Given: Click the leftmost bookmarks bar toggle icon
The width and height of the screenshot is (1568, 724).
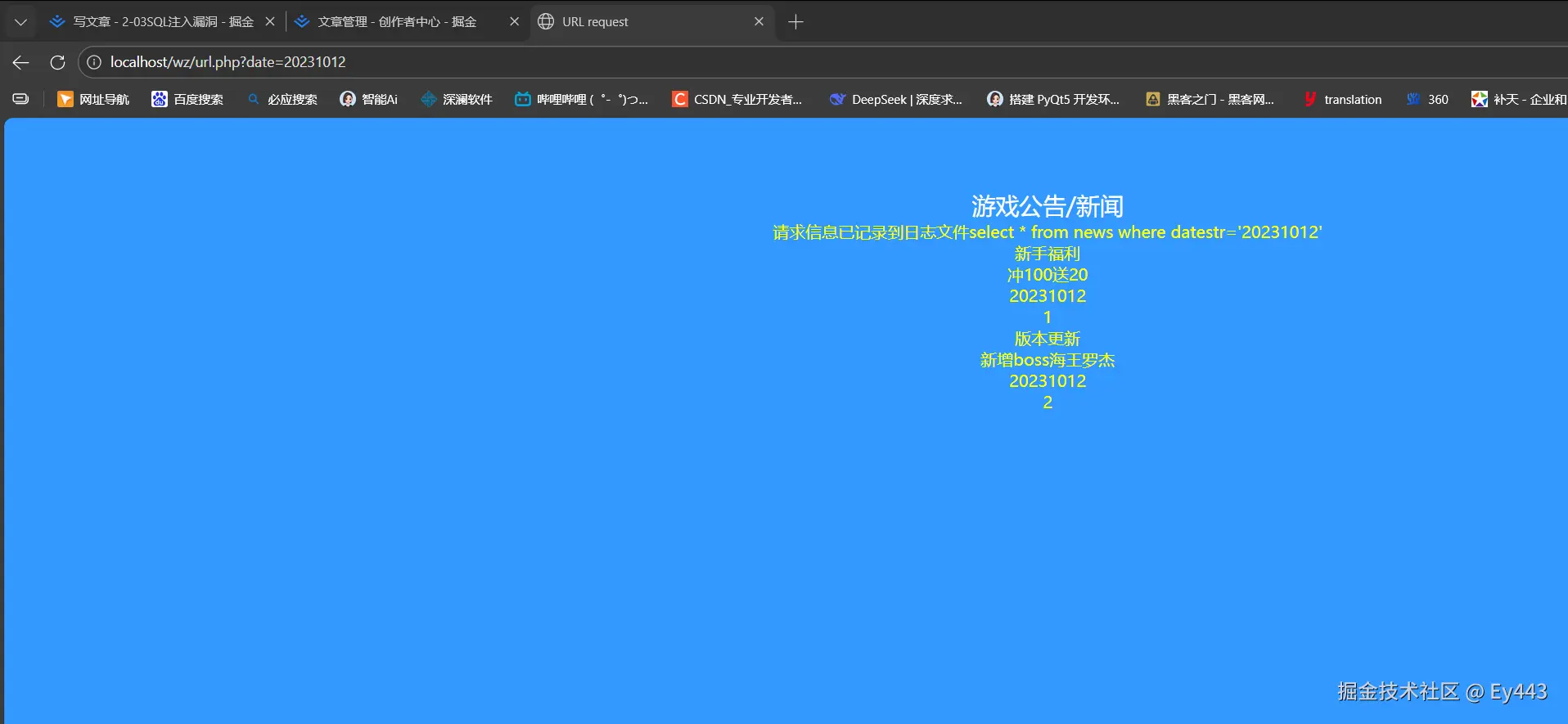Looking at the screenshot, I should tap(20, 99).
